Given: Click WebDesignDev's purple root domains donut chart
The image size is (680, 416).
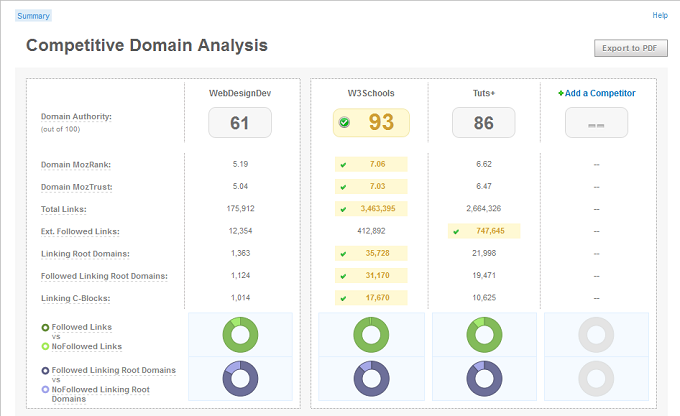Looking at the screenshot, I should pyautogui.click(x=240, y=378).
